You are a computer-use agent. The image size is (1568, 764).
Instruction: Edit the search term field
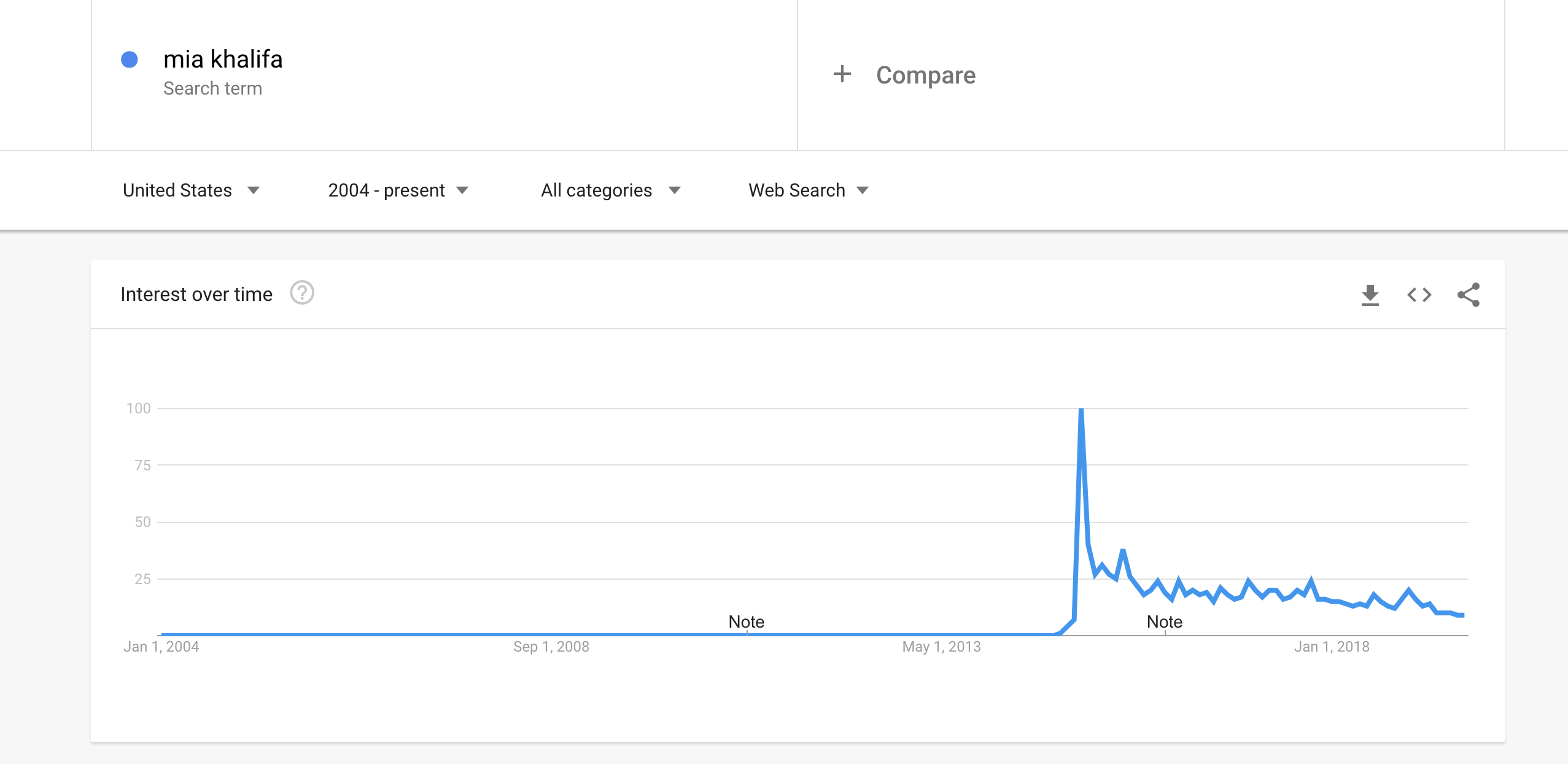[444, 75]
